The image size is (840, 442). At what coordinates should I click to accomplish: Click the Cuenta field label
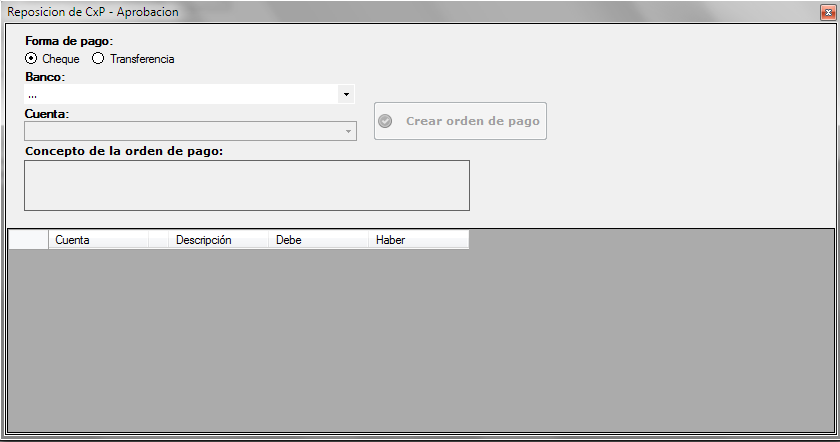47,114
